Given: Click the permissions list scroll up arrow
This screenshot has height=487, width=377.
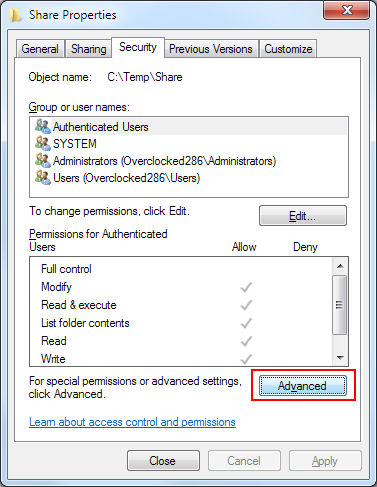Looking at the screenshot, I should click(x=340, y=266).
